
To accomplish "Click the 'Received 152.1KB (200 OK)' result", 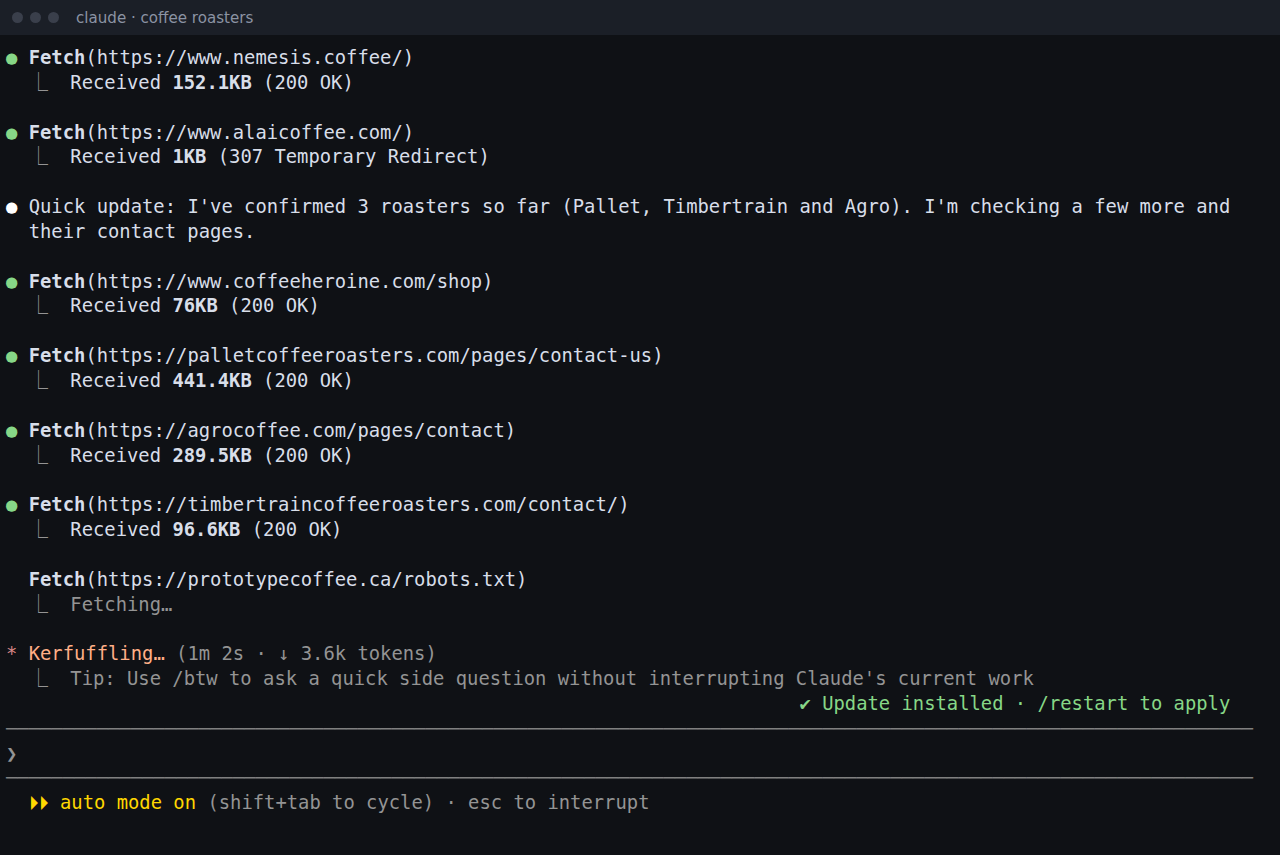I will point(211,83).
